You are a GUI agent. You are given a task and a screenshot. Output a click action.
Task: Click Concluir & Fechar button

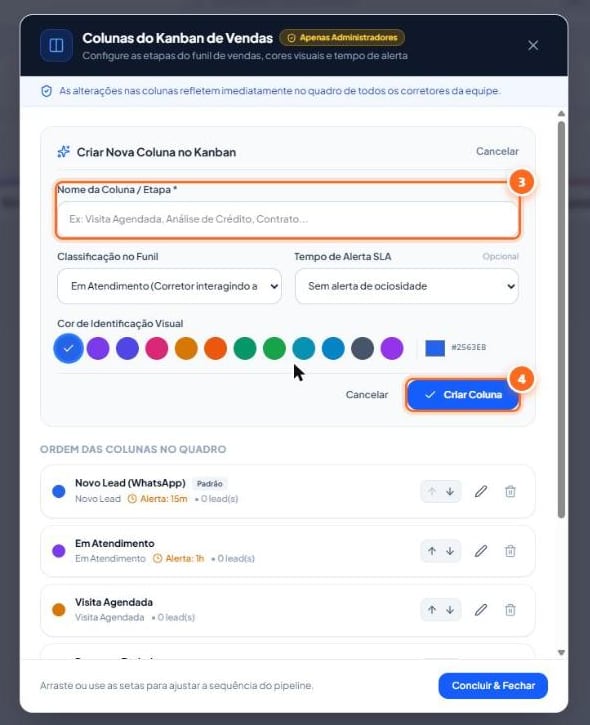[493, 686]
